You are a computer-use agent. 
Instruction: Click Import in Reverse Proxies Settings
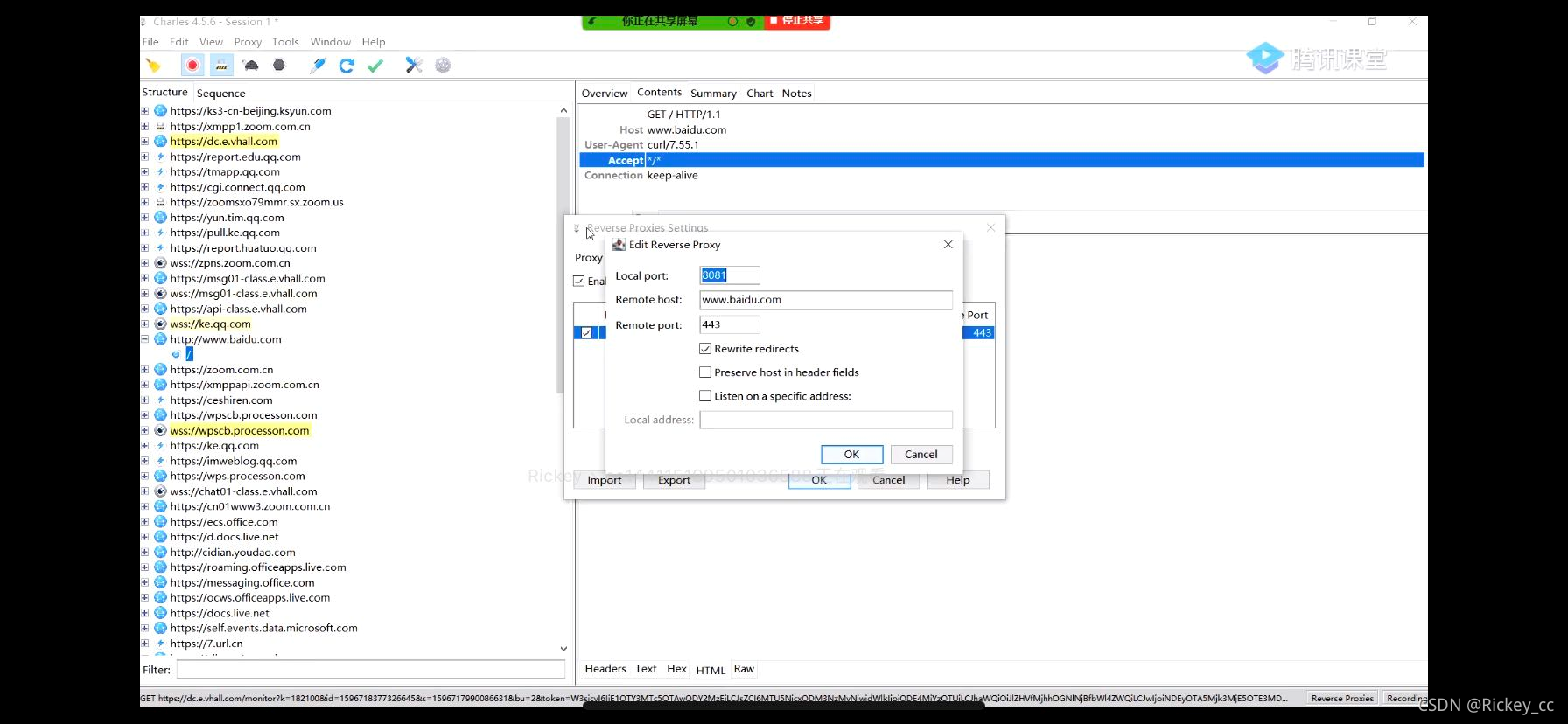click(605, 480)
